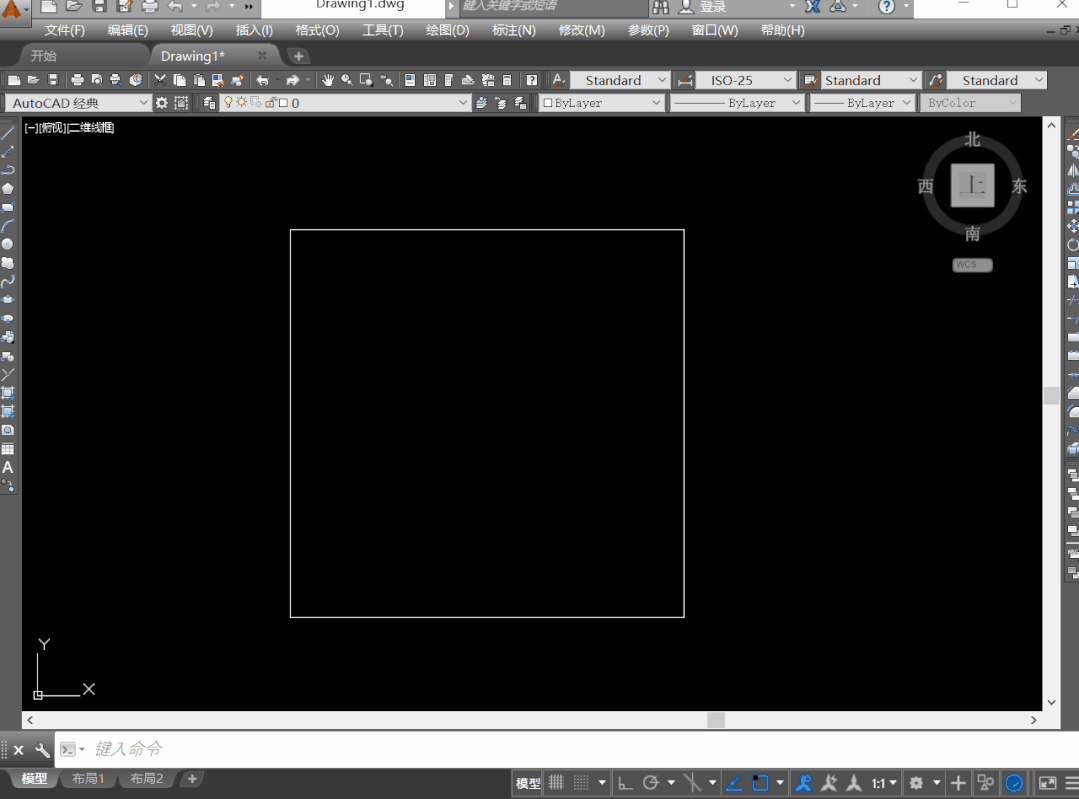Viewport: 1079px width, 799px height.
Task: Select the Polygon draw tool
Action: [8, 189]
